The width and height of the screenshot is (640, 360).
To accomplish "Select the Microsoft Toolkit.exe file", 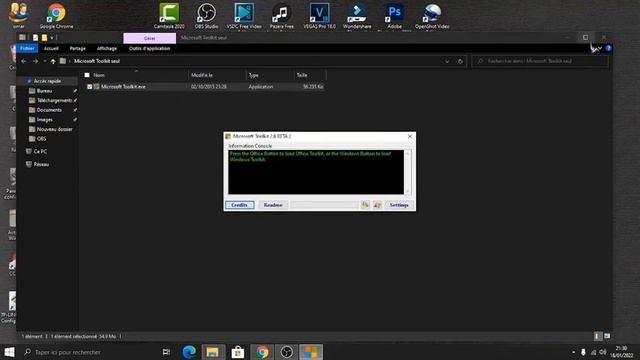I will (x=123, y=87).
